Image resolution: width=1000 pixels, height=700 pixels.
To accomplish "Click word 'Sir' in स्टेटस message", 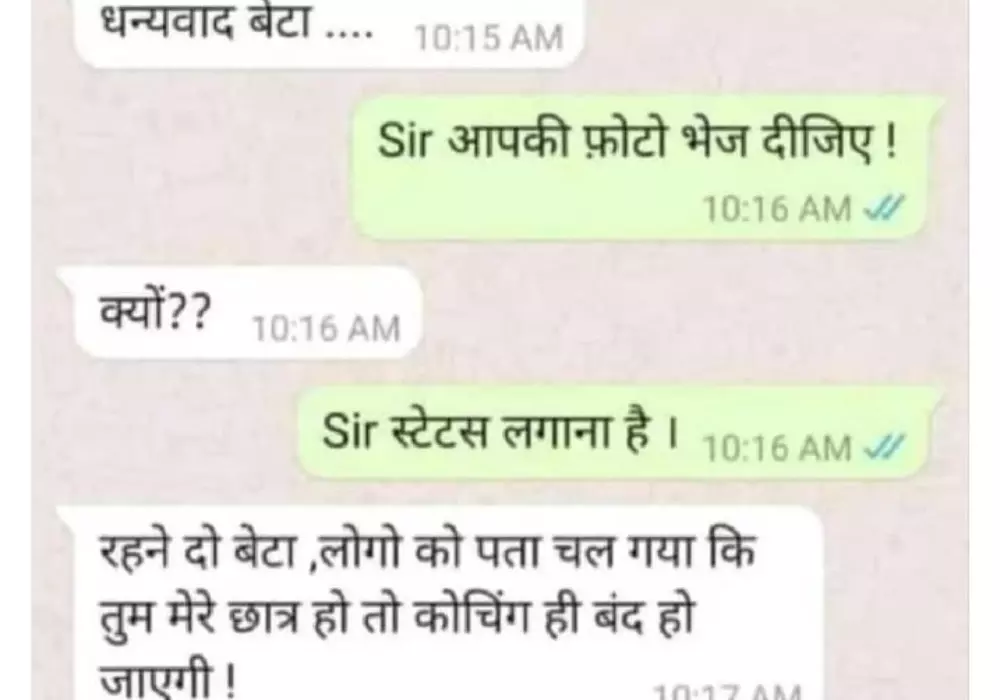I will (x=349, y=430).
